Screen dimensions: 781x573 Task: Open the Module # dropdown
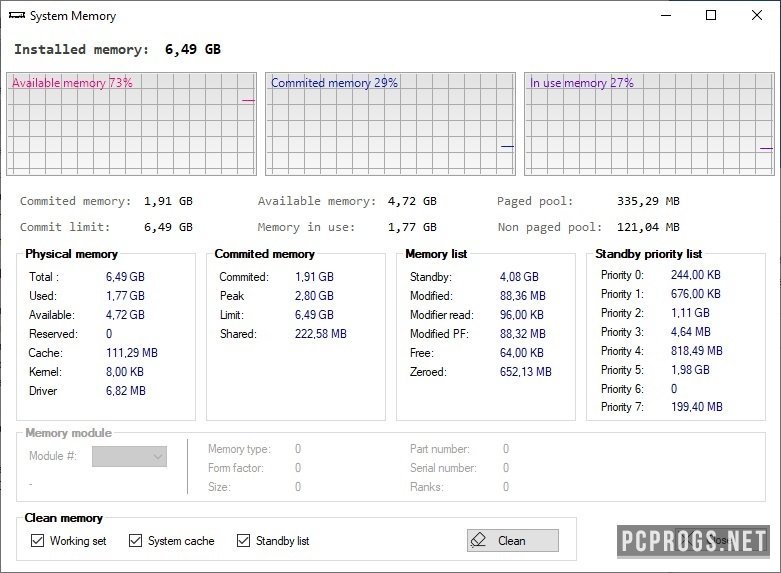point(130,456)
